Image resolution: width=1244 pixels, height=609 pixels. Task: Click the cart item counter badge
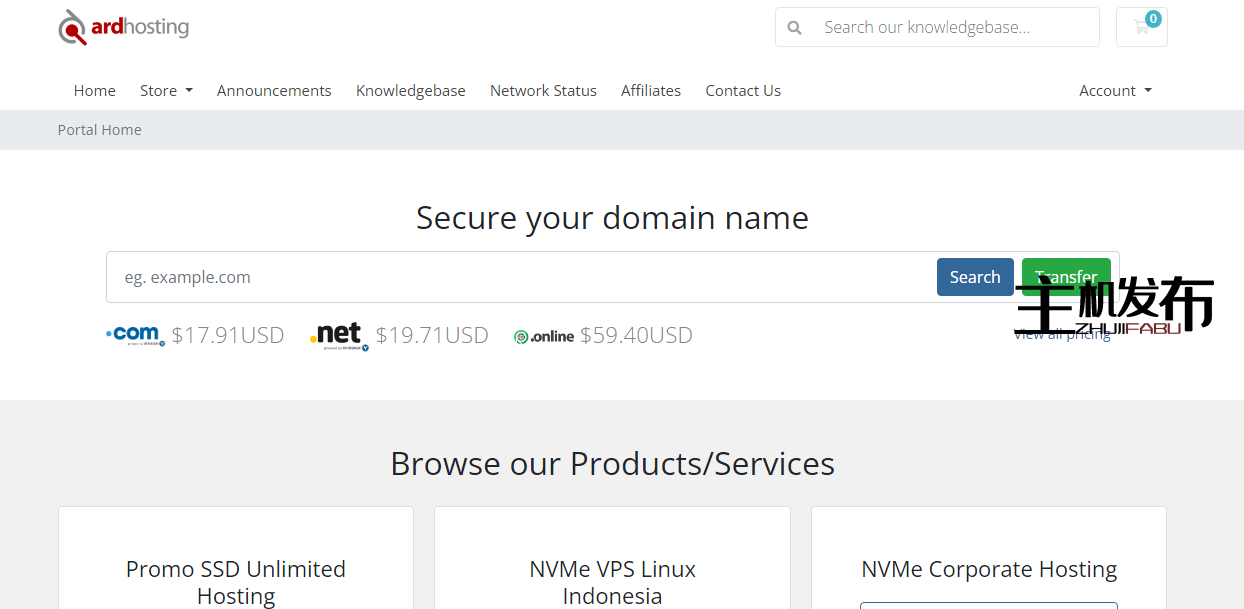coord(1155,17)
